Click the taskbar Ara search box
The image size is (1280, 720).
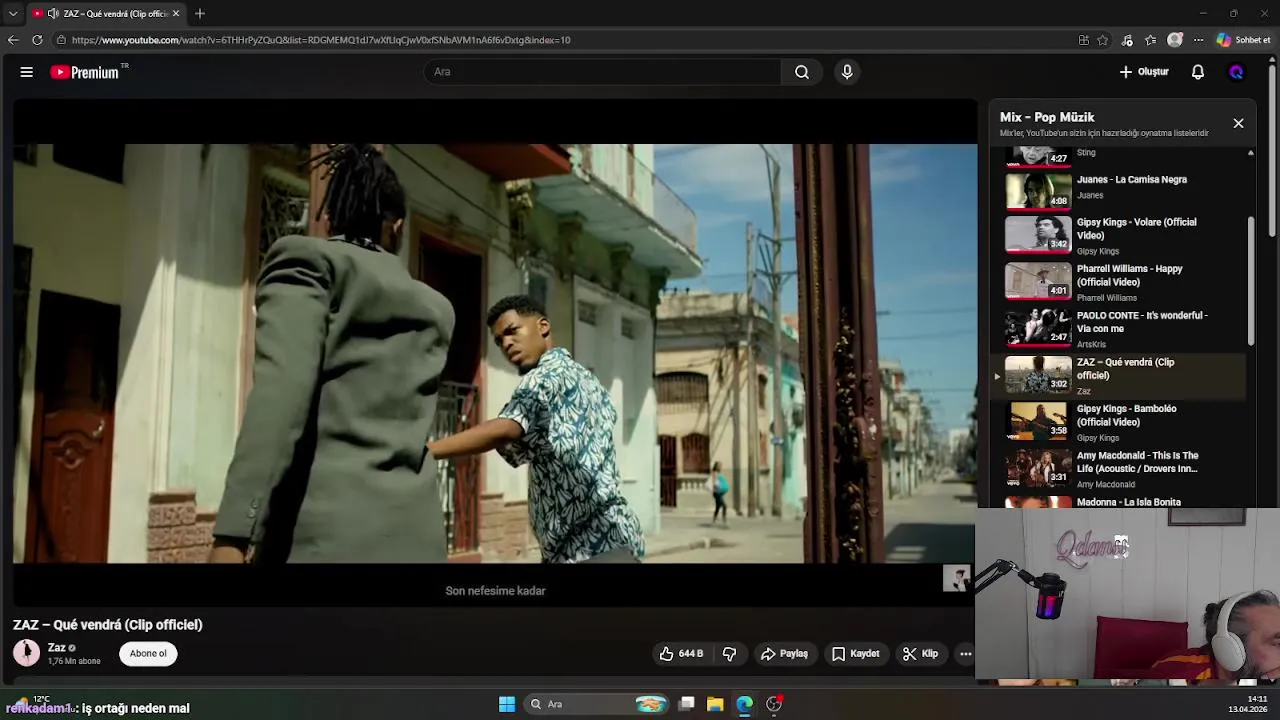(x=598, y=704)
